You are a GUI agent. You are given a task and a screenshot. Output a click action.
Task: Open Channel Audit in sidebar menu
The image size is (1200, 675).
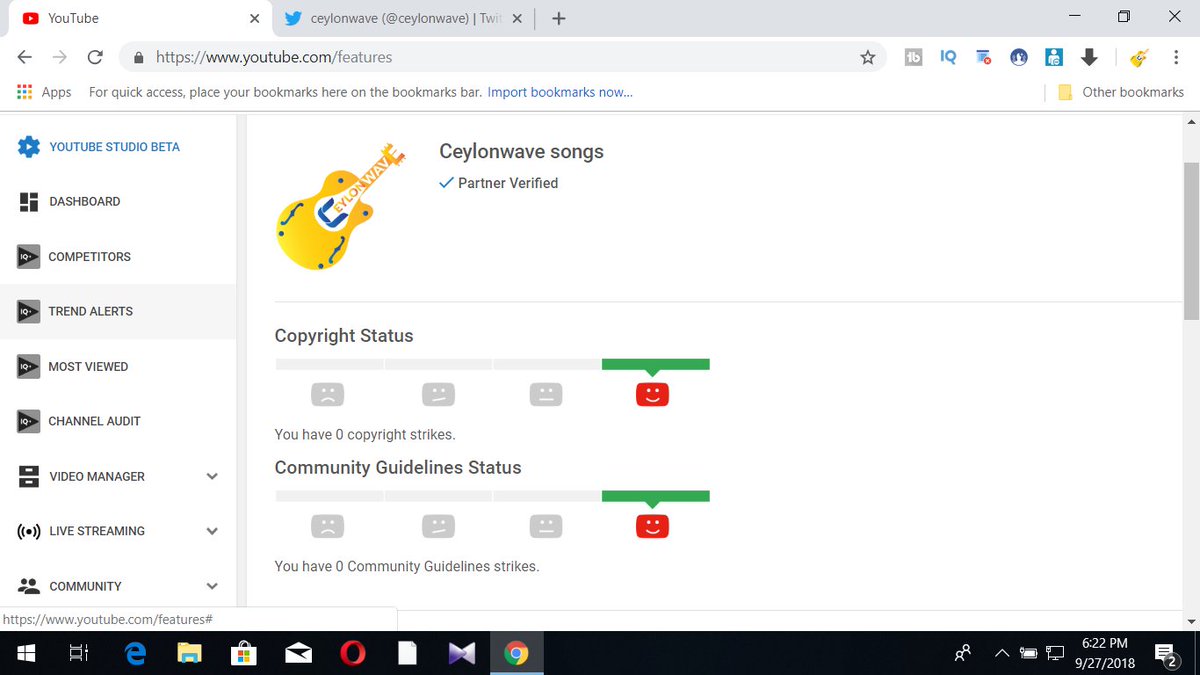[118, 421]
